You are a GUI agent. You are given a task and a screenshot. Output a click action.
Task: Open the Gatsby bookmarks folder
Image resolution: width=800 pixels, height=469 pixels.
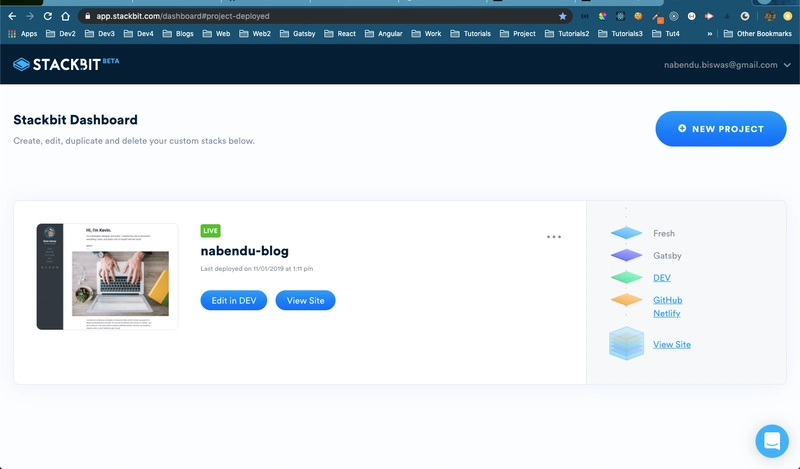(298, 34)
